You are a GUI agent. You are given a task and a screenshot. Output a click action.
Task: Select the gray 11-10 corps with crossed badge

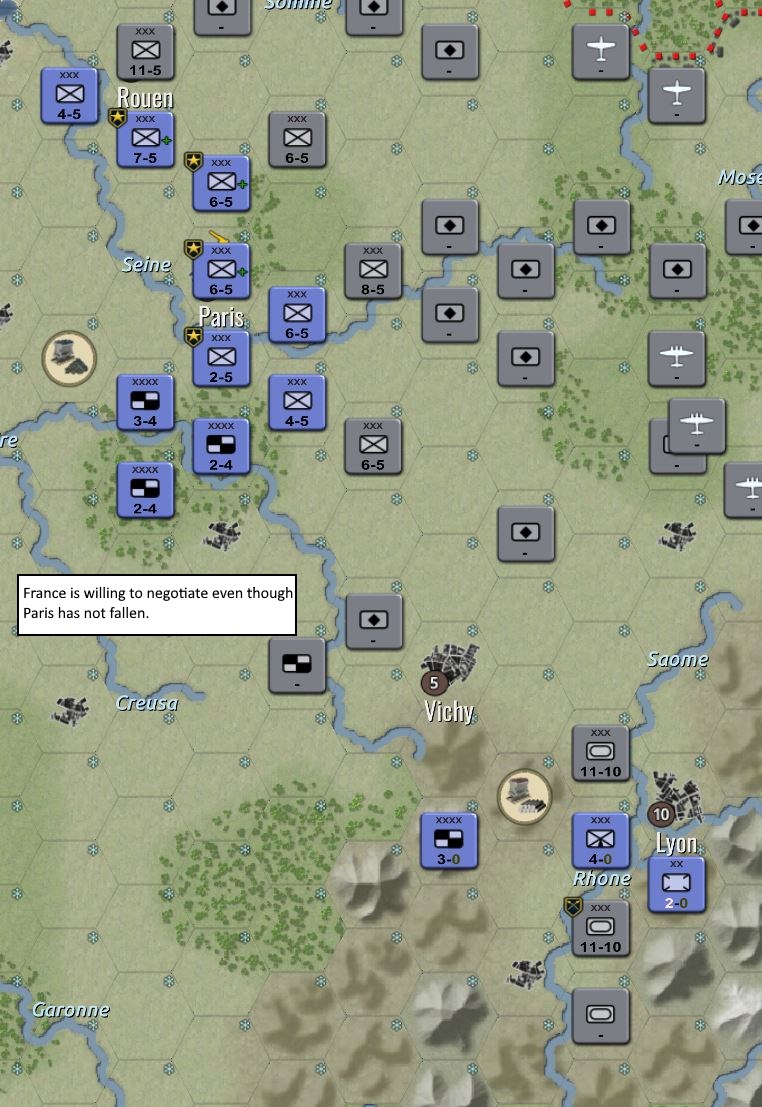point(600,928)
